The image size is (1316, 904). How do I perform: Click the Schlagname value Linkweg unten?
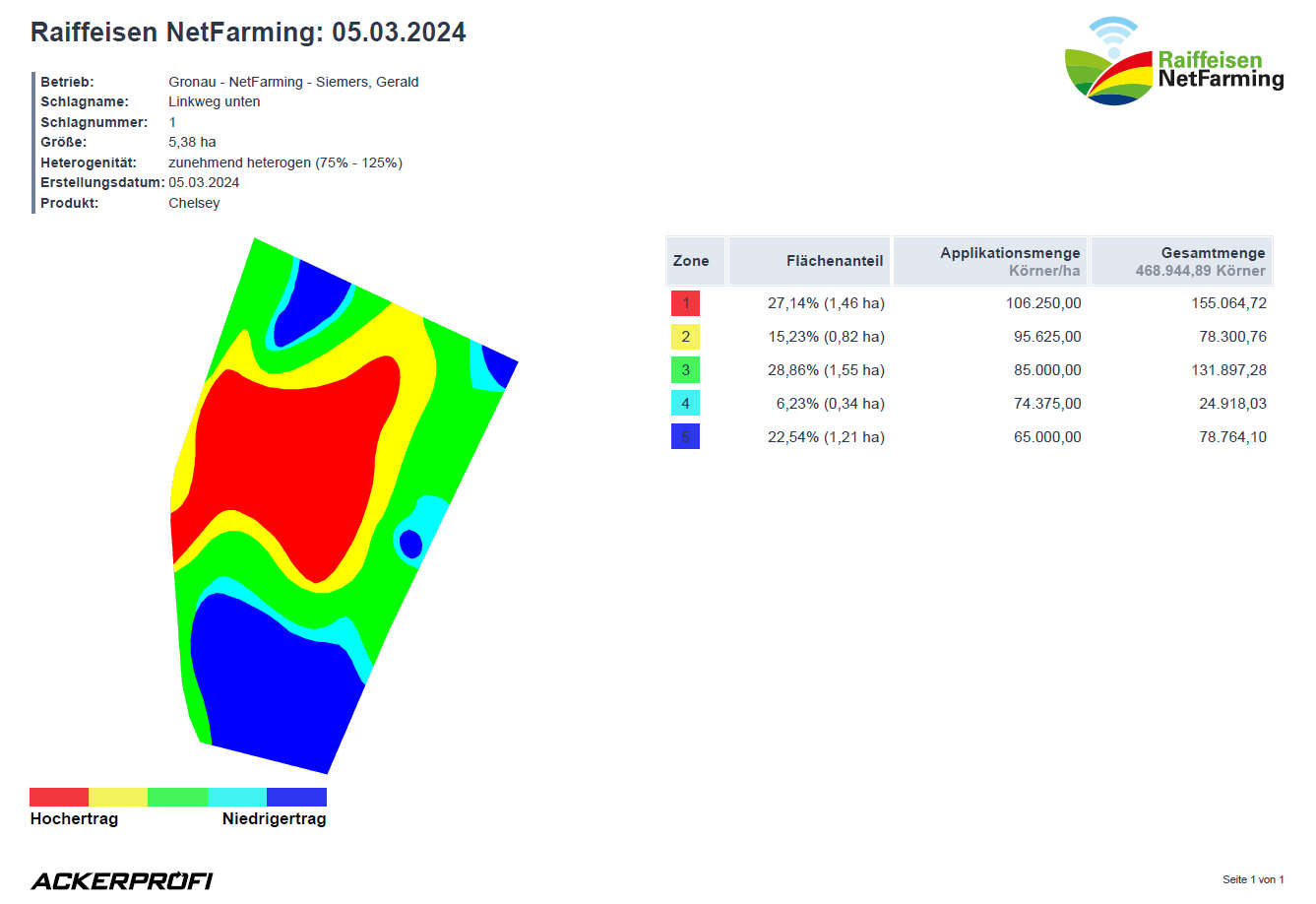215,101
